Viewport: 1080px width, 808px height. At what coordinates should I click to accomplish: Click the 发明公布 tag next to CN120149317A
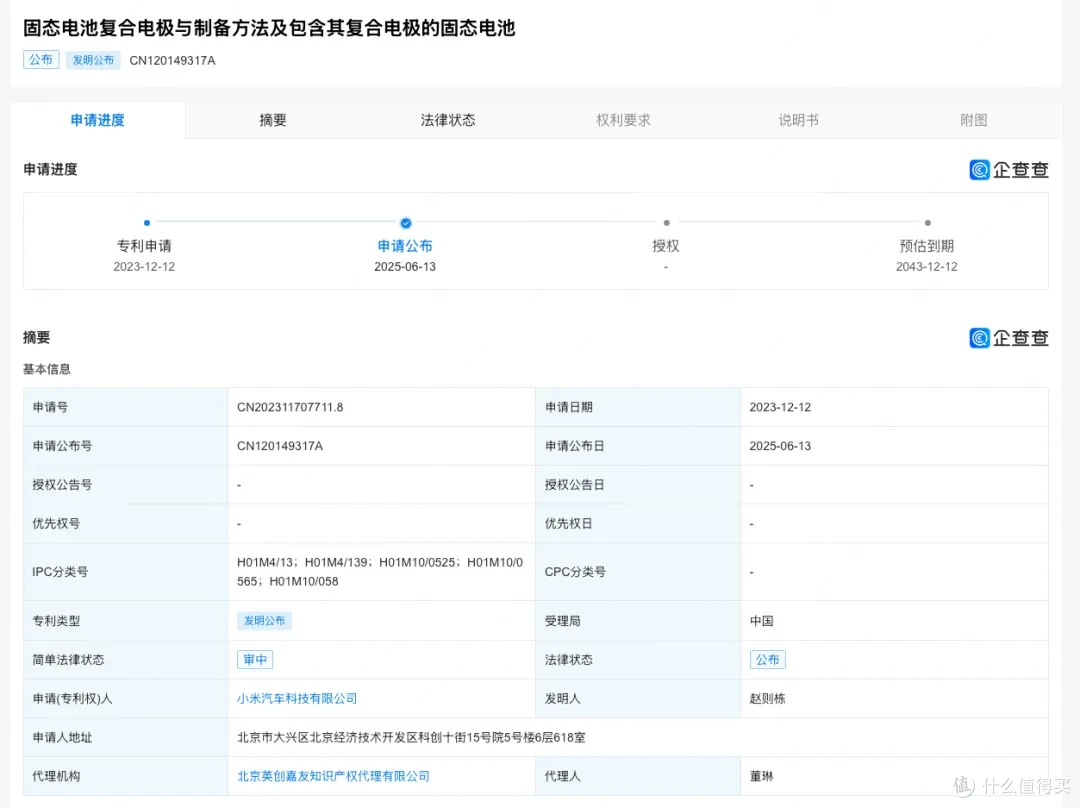pyautogui.click(x=93, y=60)
